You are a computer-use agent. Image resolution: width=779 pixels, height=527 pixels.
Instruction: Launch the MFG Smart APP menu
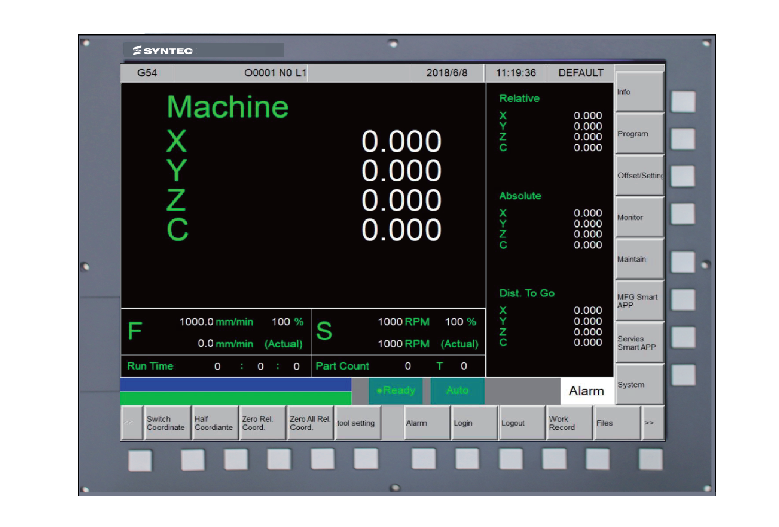639,300
